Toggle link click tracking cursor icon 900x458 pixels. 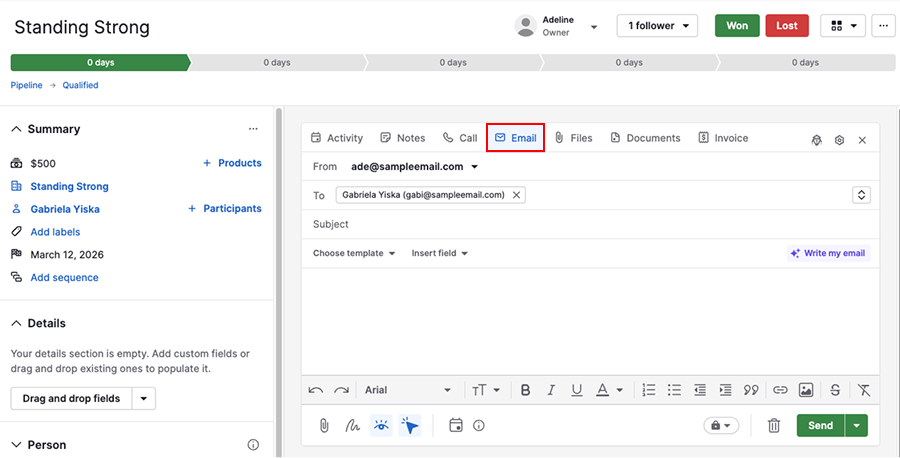tap(410, 426)
